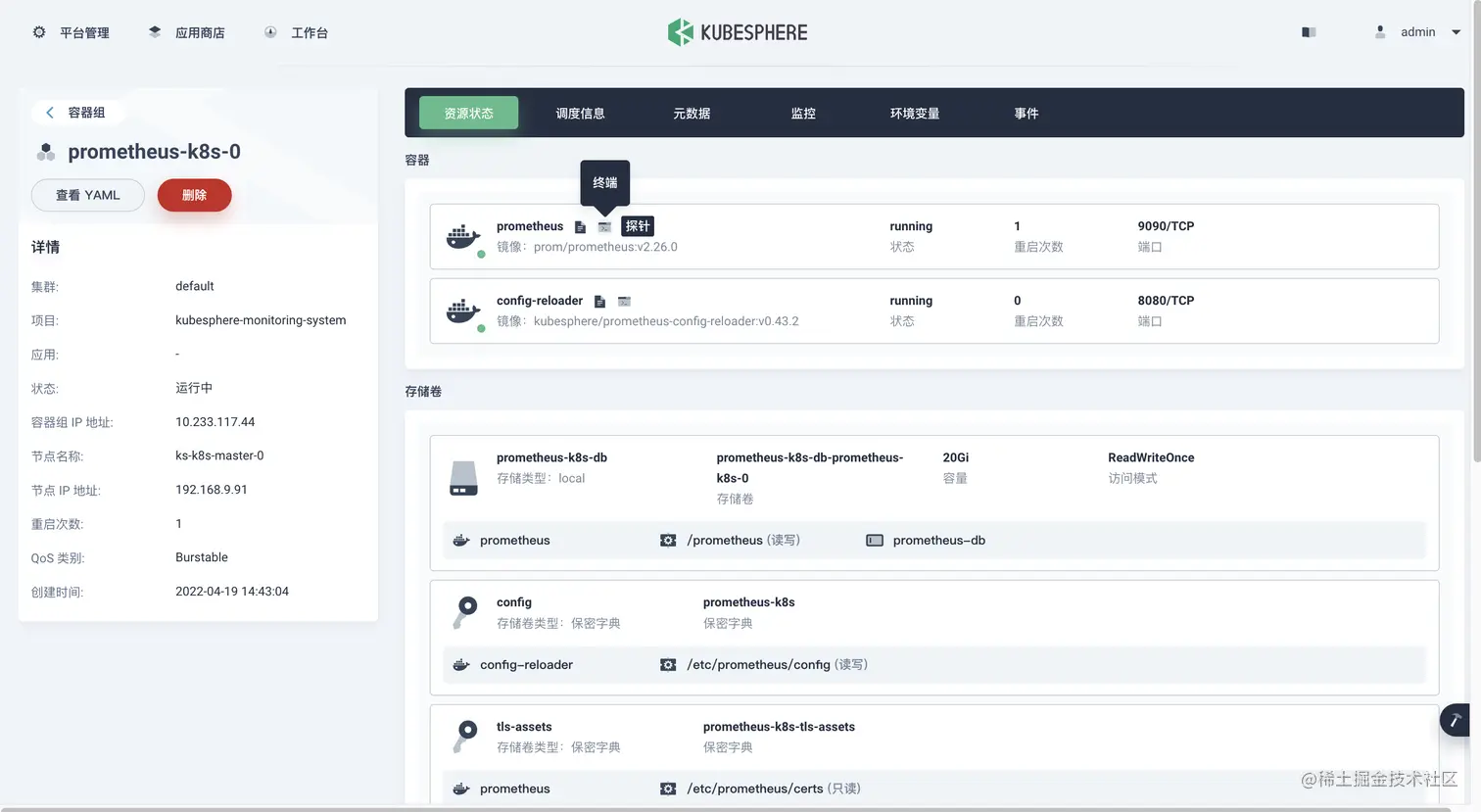Go back via the 容器组 chevron
The image size is (1481, 812).
[x=50, y=113]
